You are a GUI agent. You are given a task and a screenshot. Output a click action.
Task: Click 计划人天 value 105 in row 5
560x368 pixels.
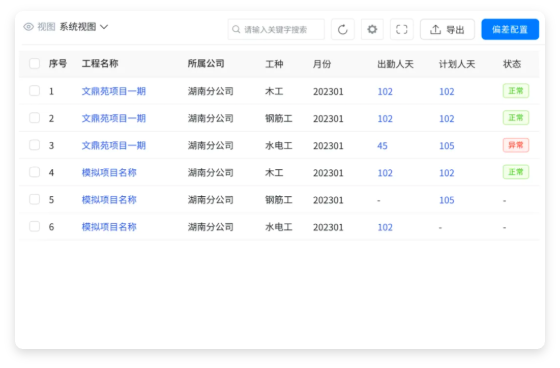point(446,200)
